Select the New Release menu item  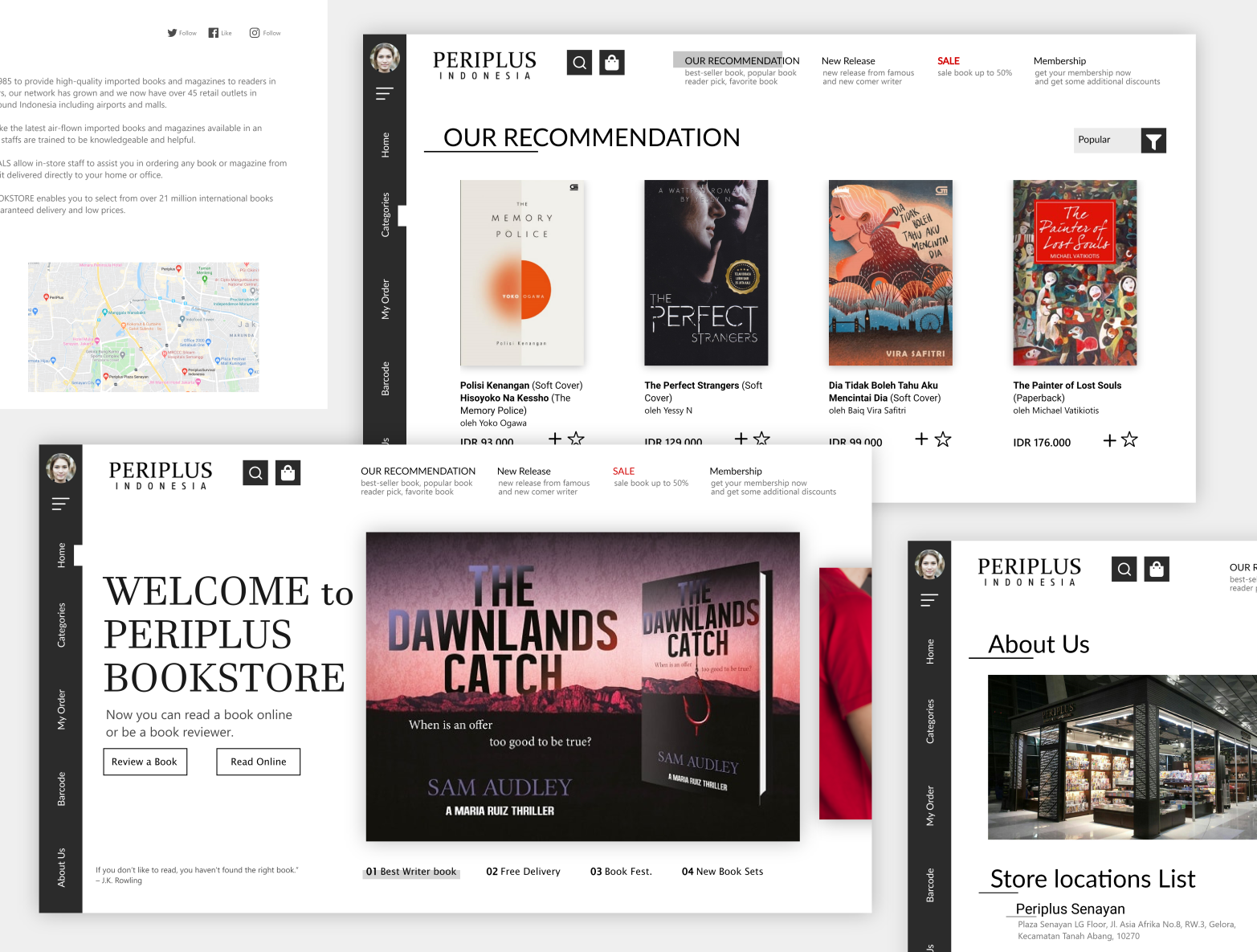pos(848,60)
